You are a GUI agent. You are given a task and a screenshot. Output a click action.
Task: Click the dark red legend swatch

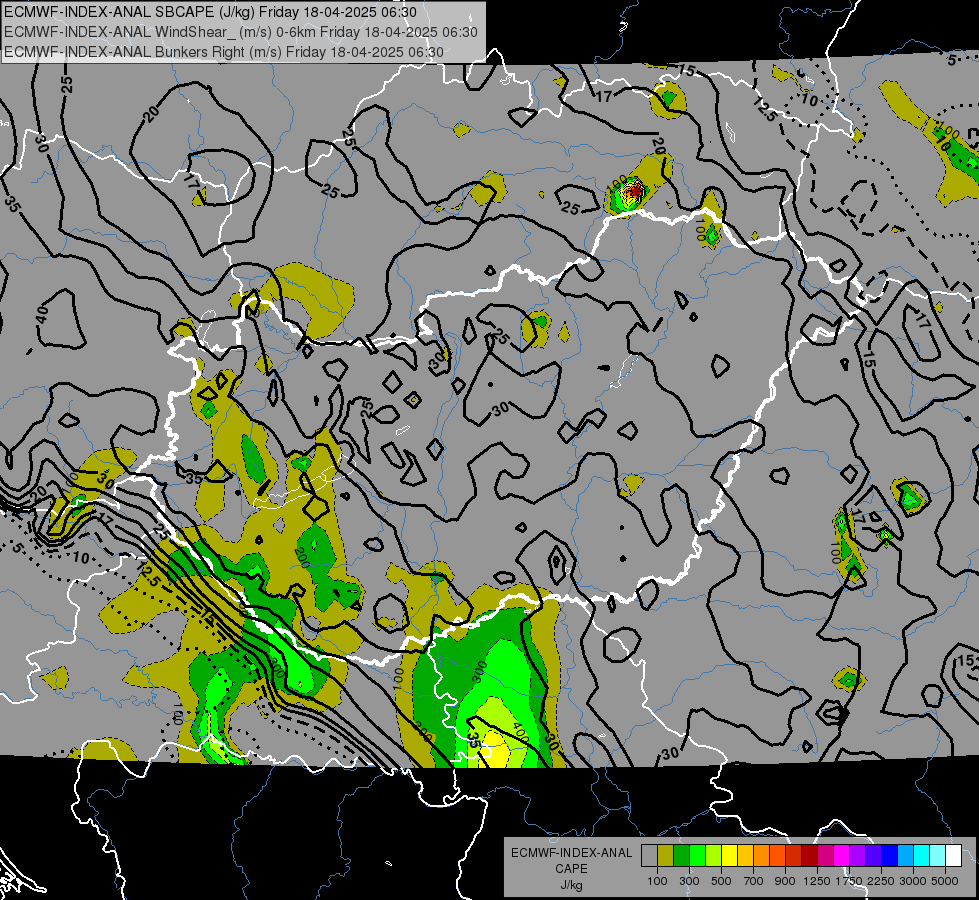pyautogui.click(x=810, y=856)
